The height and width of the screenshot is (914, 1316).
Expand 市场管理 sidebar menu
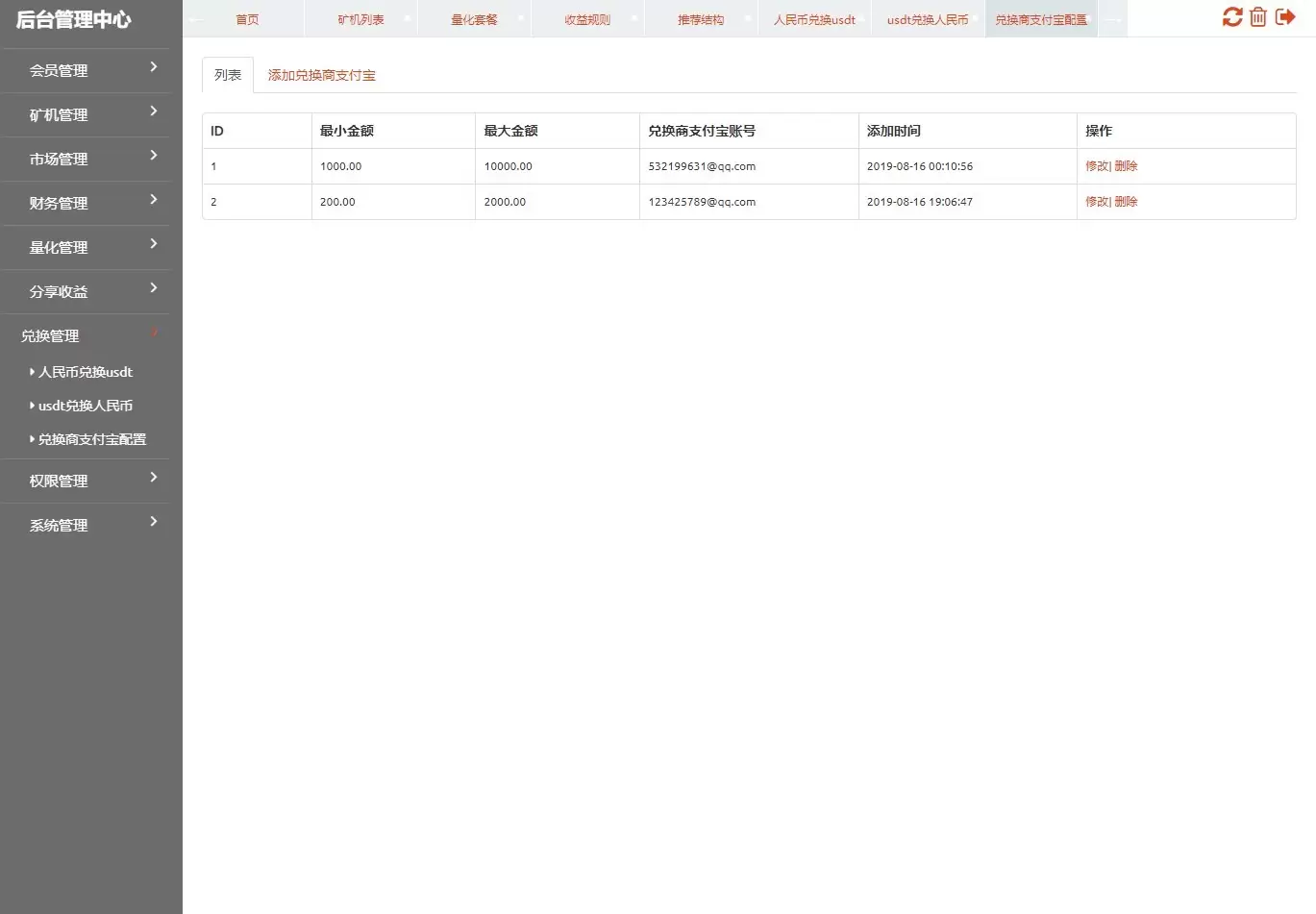[86, 159]
